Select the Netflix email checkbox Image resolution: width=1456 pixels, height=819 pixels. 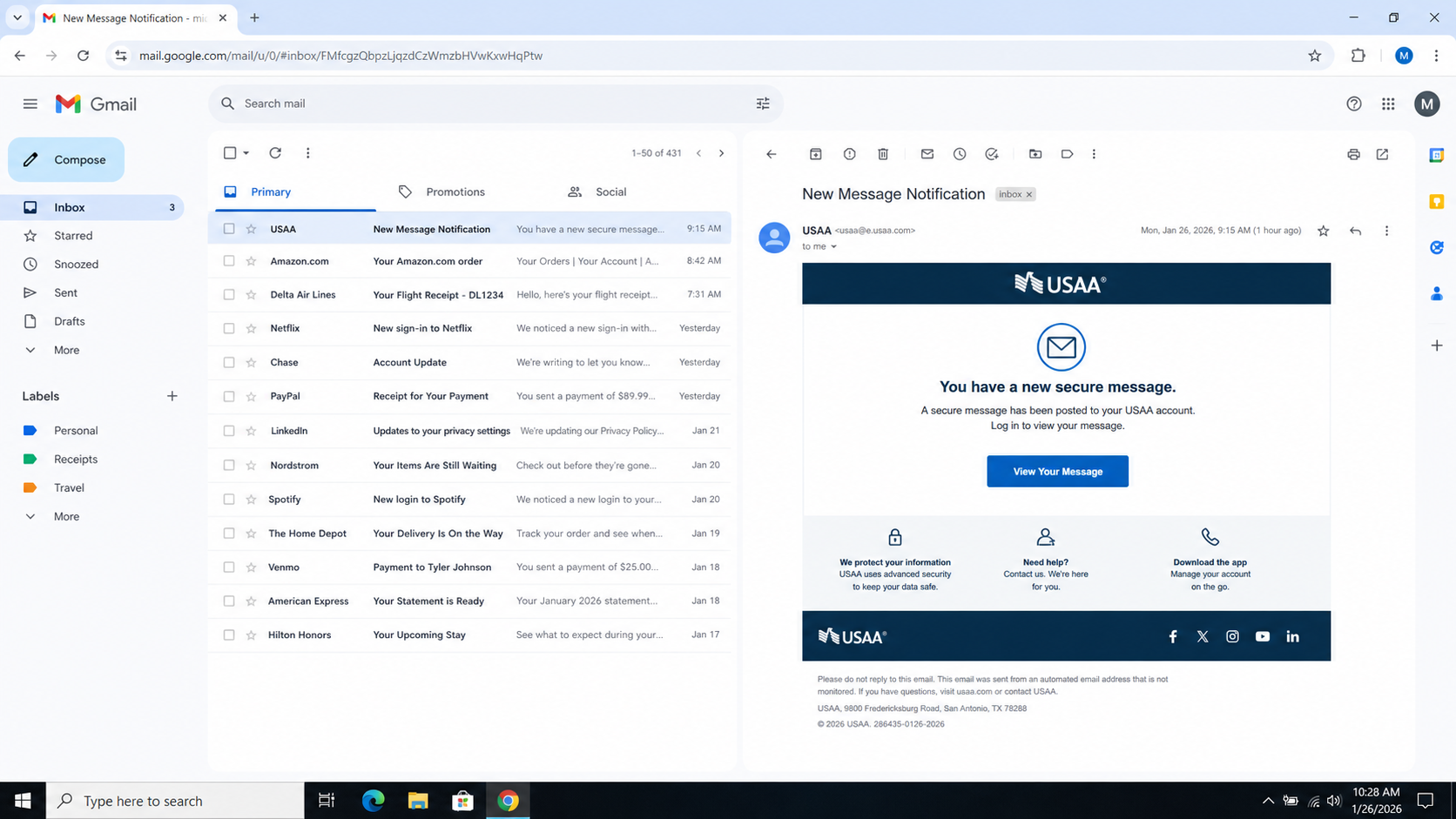[229, 328]
